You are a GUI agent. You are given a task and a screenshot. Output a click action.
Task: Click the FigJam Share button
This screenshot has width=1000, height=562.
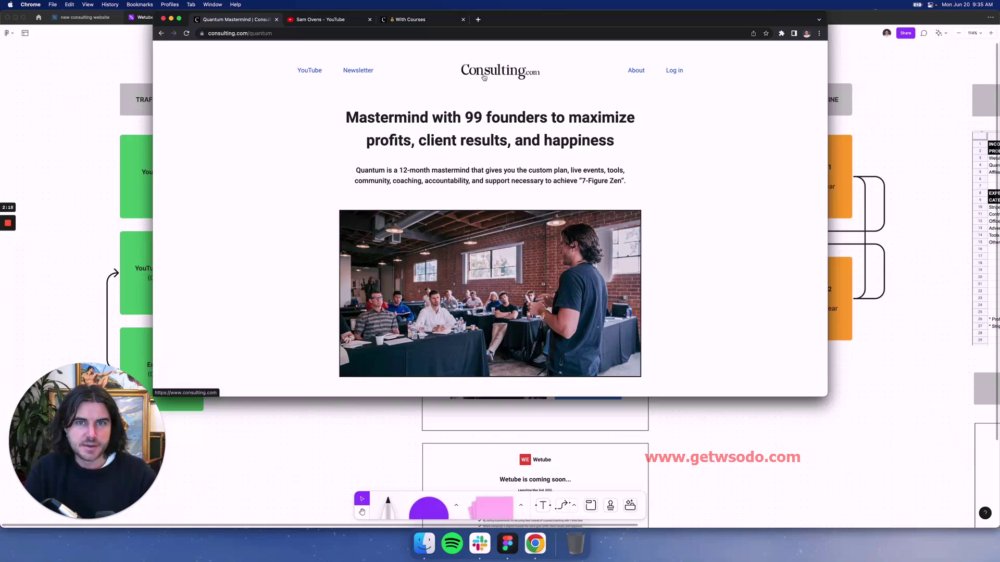(x=905, y=33)
